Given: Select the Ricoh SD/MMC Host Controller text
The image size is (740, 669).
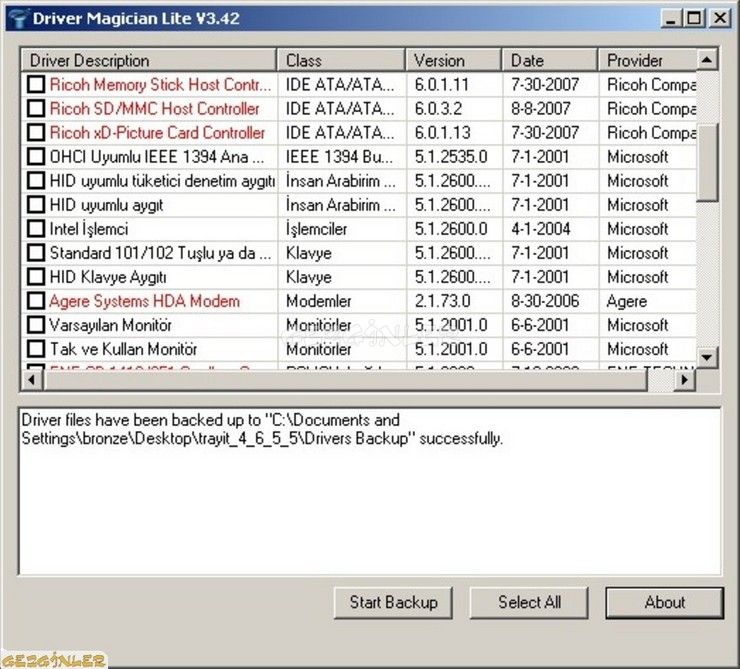Looking at the screenshot, I should [154, 109].
